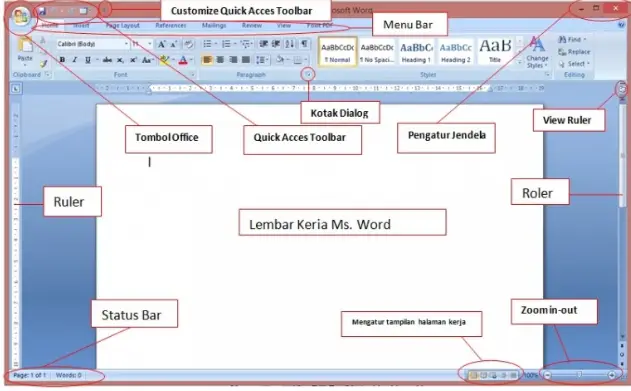The image size is (631, 391).
Task: Open the Customize Quick Access Toolbar dropdown
Action: point(105,10)
